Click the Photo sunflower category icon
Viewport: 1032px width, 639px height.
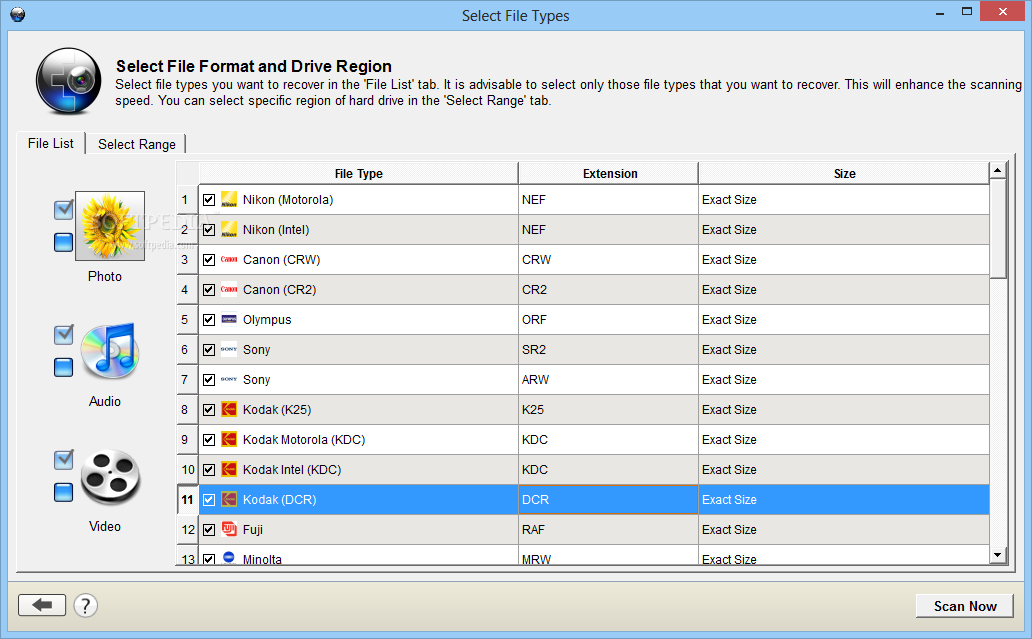[x=110, y=226]
